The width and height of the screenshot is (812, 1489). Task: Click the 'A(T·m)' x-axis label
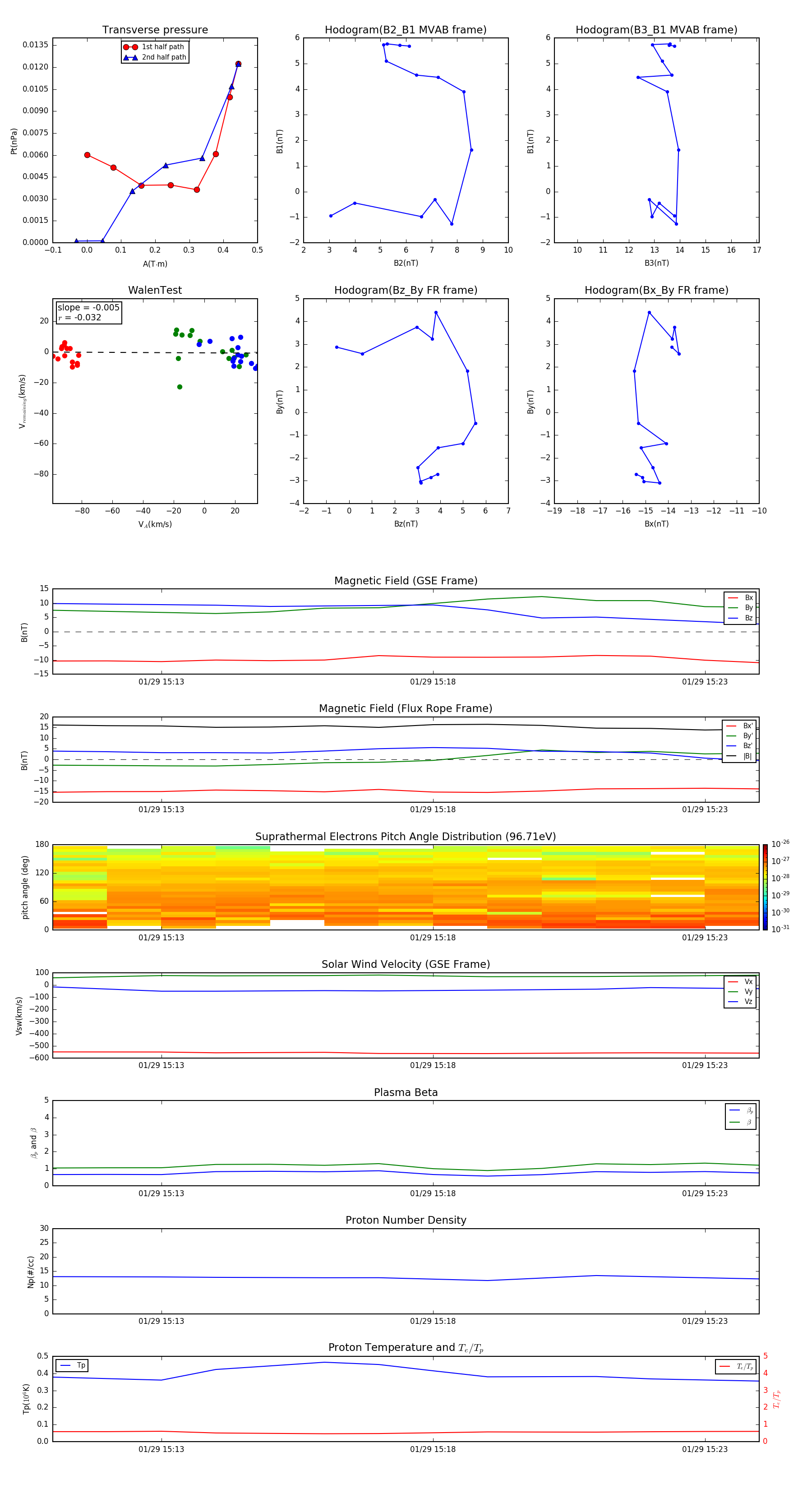coord(155,264)
